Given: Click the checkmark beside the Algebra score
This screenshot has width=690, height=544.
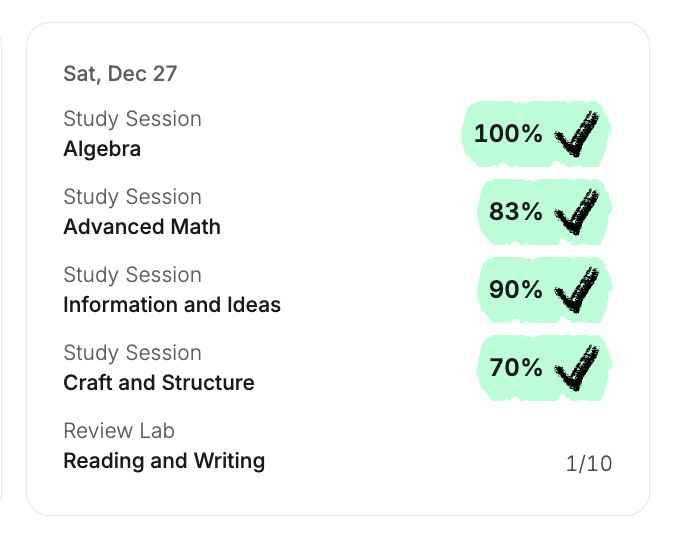Looking at the screenshot, I should (x=579, y=133).
